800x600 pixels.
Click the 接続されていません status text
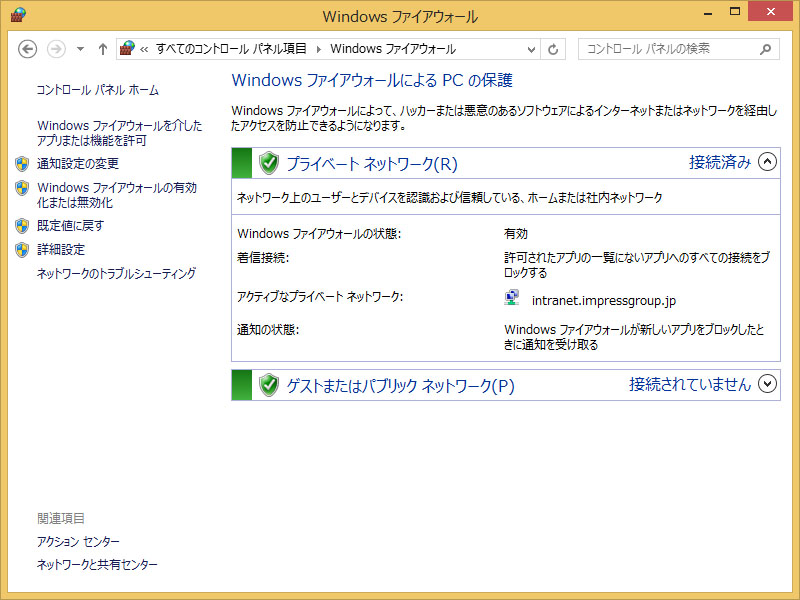tap(690, 384)
